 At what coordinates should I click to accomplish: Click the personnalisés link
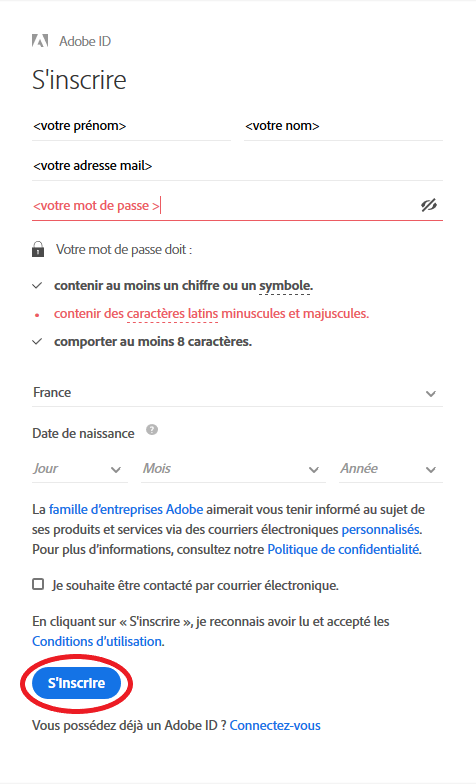pos(380,529)
